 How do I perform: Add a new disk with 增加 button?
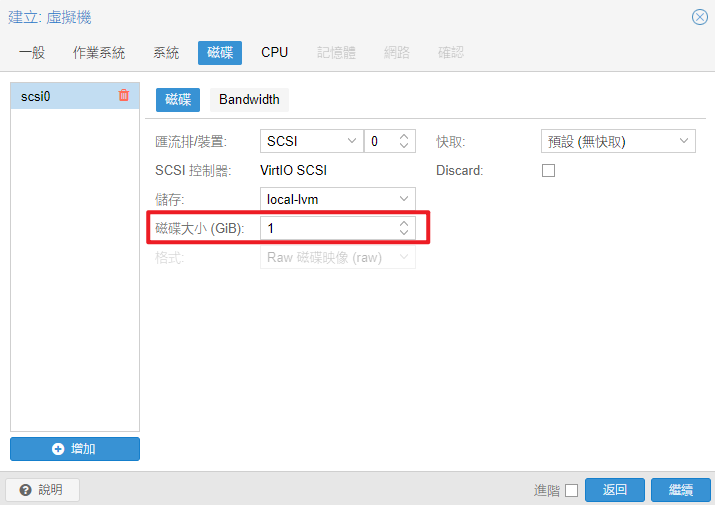(x=75, y=449)
